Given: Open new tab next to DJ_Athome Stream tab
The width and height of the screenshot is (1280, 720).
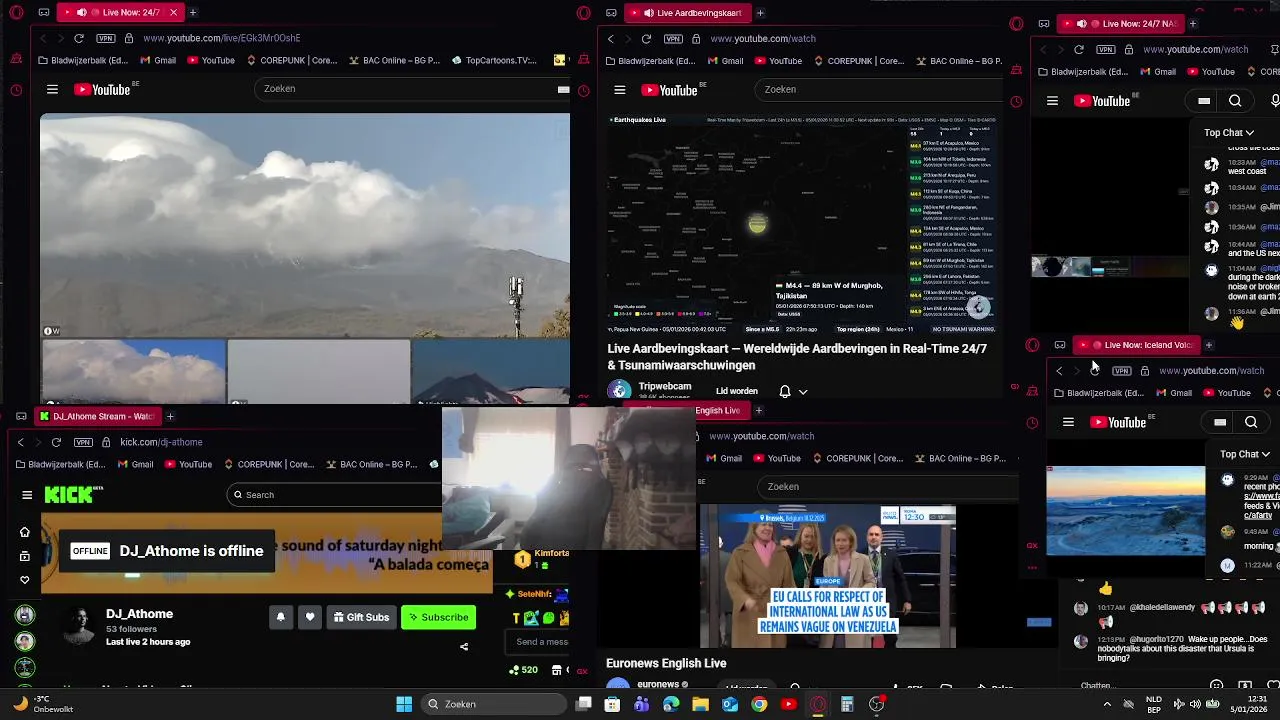Looking at the screenshot, I should click(x=170, y=416).
